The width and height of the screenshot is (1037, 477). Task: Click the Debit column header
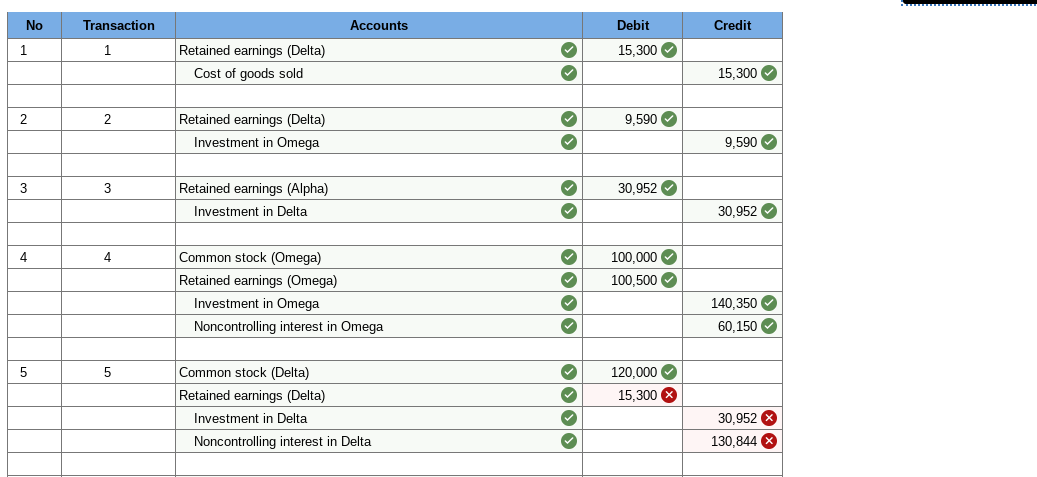pos(632,25)
